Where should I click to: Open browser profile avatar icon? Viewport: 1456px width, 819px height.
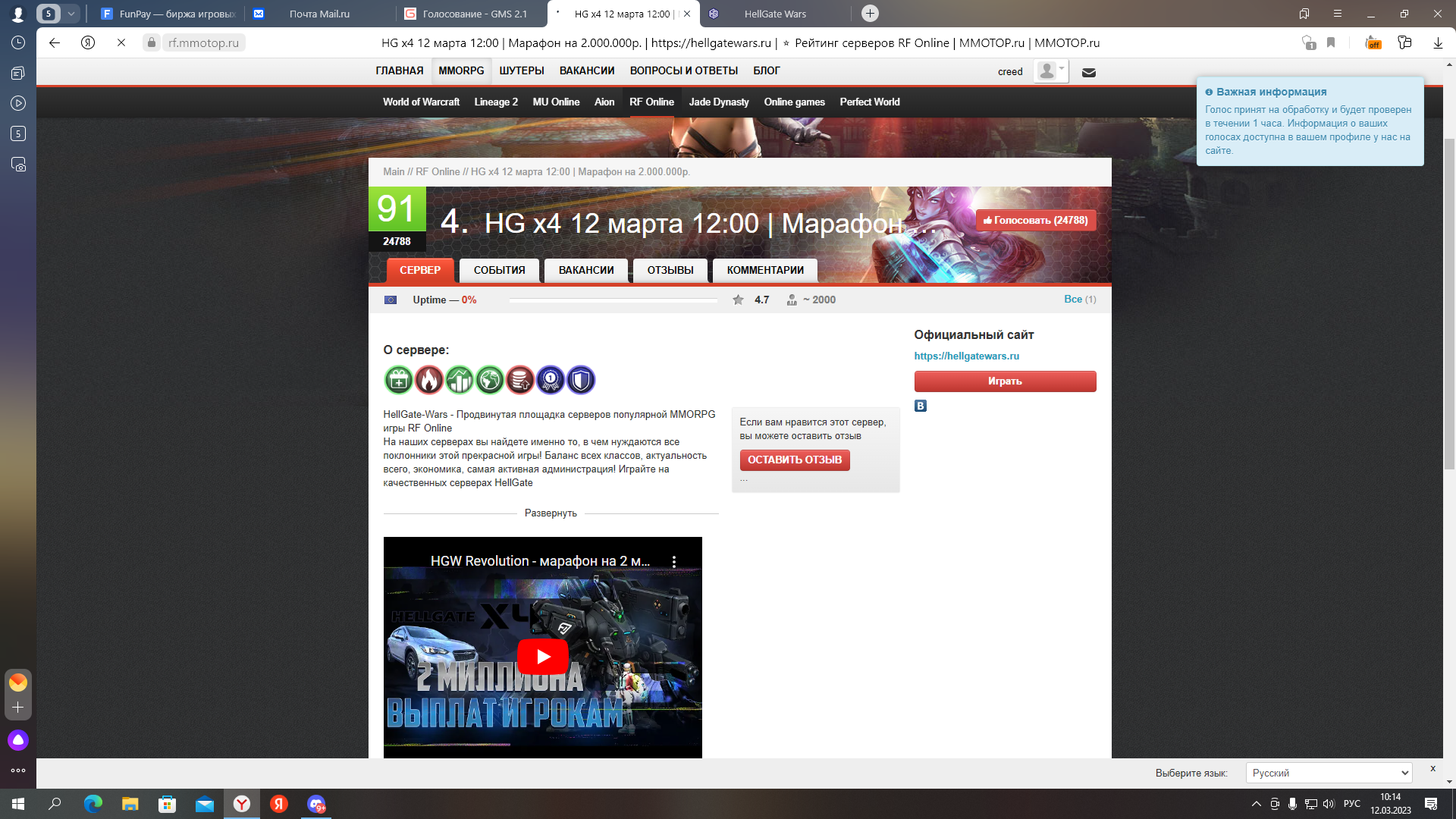(x=17, y=14)
